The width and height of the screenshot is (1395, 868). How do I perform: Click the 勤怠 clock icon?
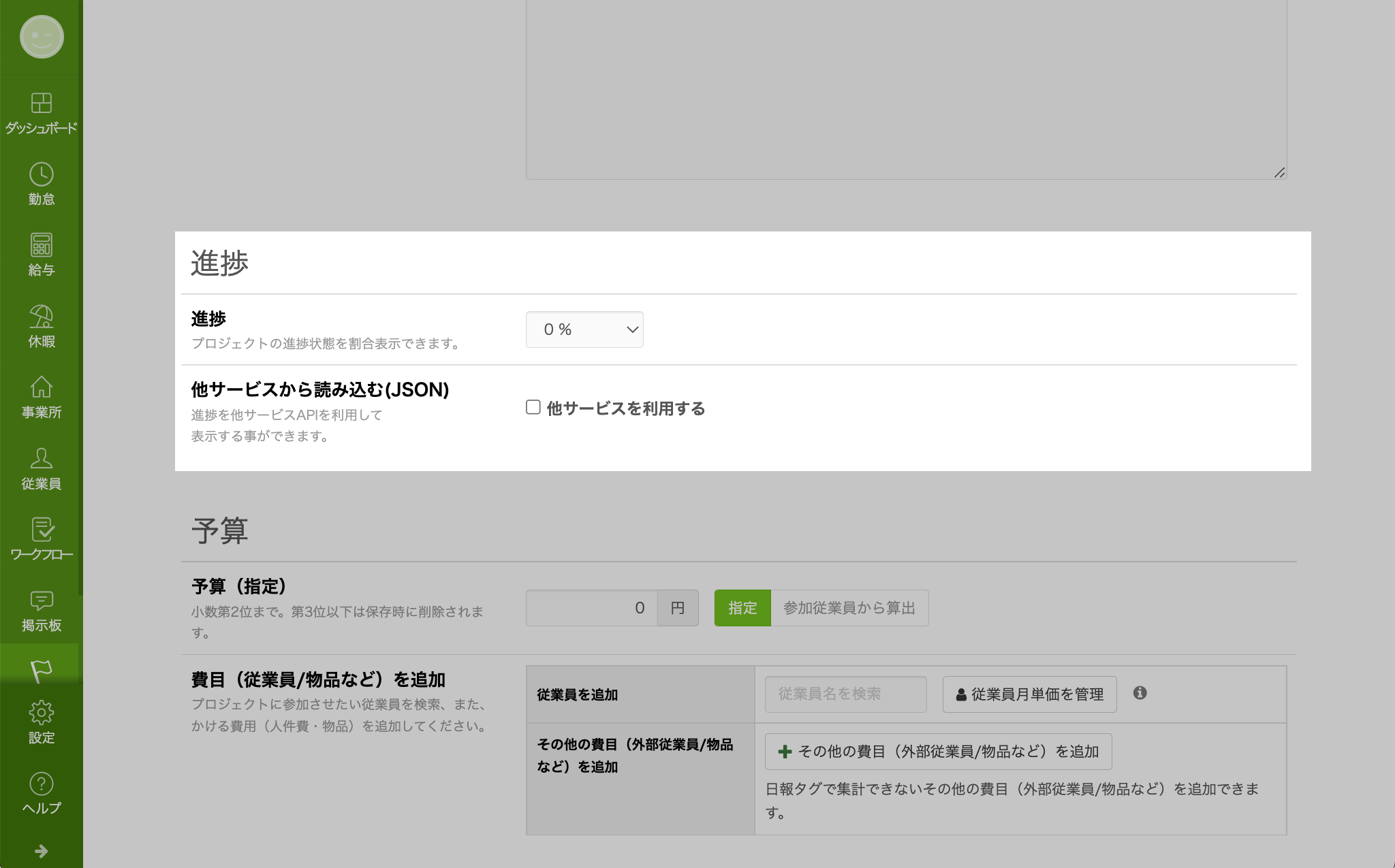point(41,175)
